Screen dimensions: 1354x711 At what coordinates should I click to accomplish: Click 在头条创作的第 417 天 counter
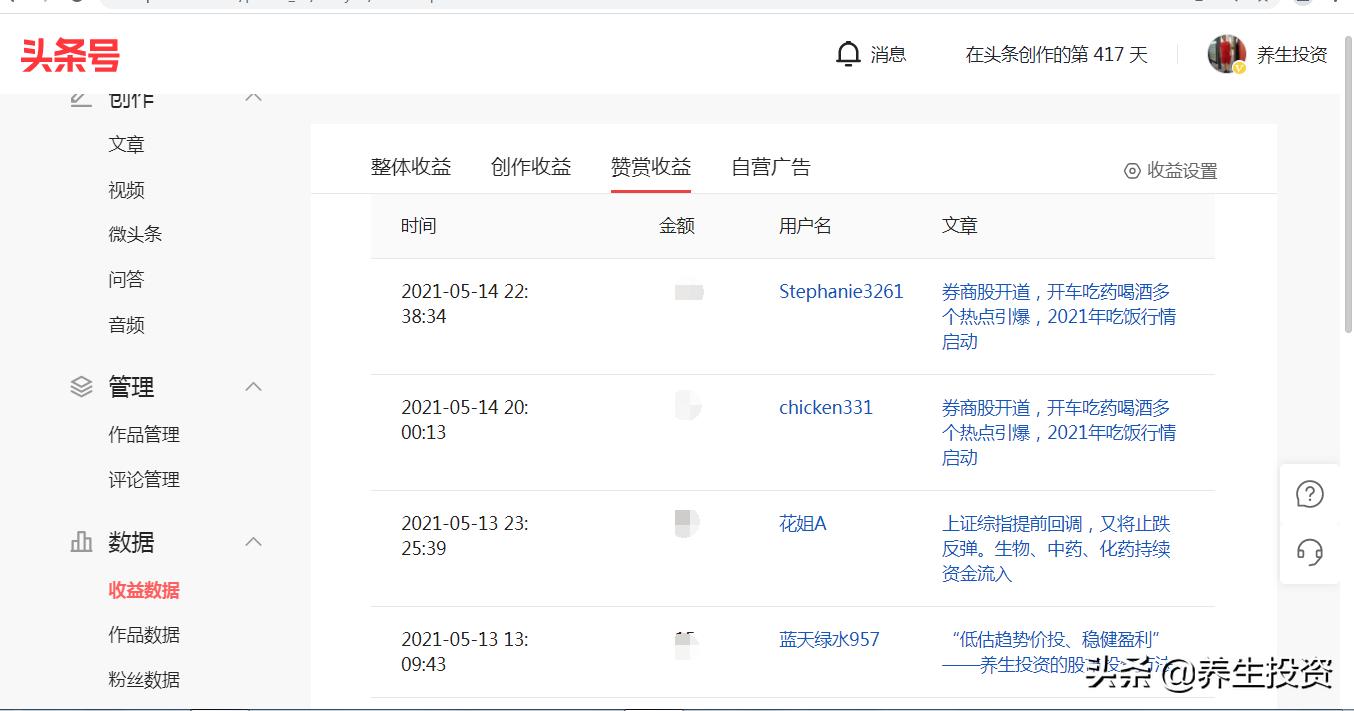[x=1056, y=55]
